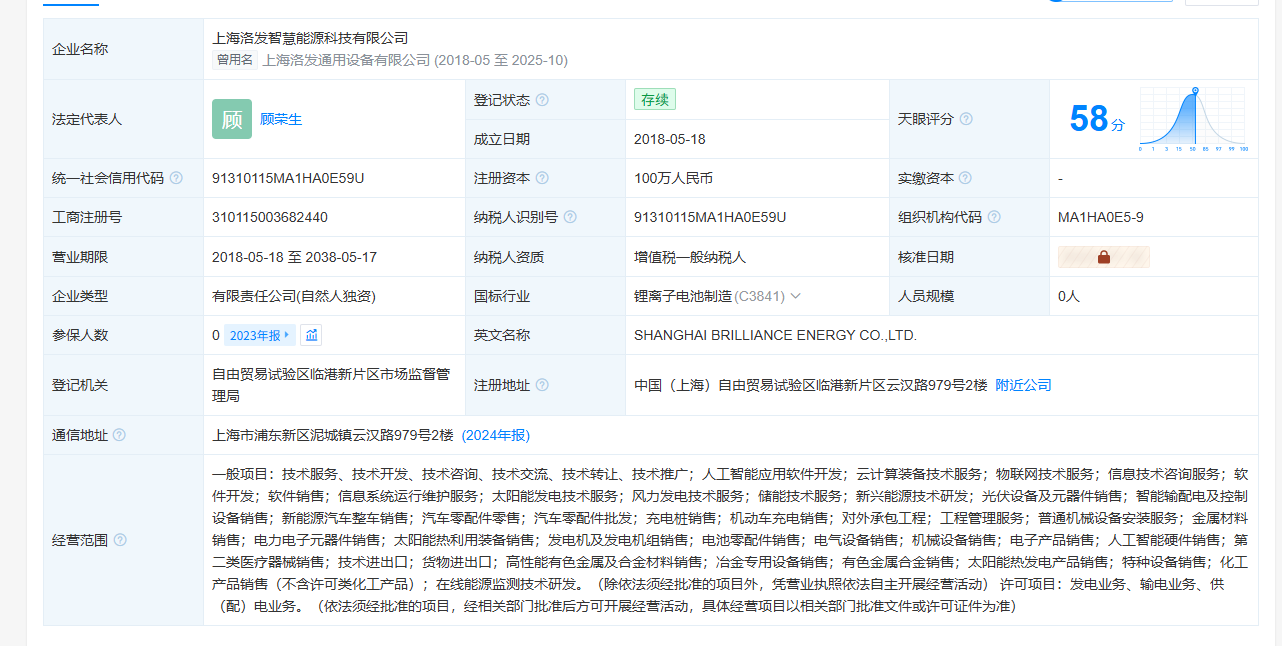Open the (2024年报) link after the mailing address
This screenshot has height=646, width=1282.
(x=496, y=435)
